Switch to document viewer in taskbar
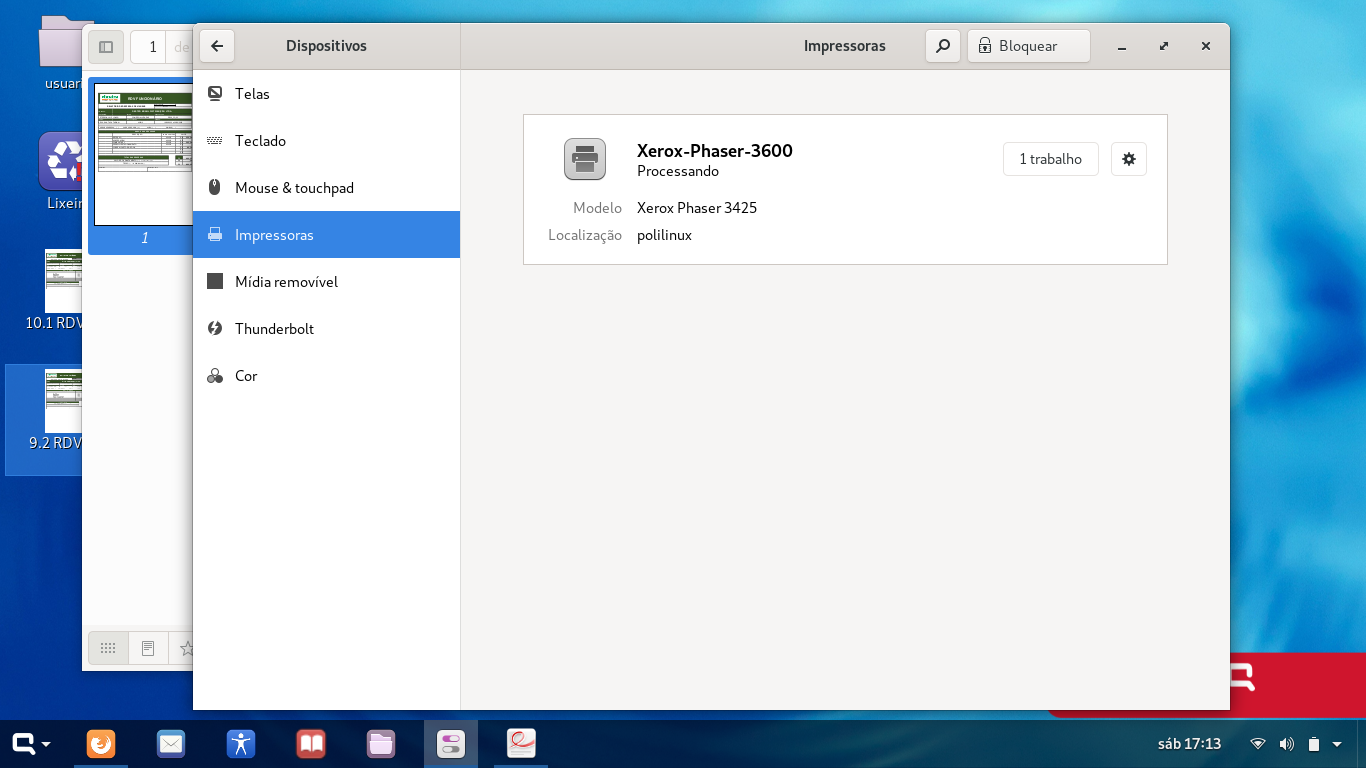The image size is (1366, 768). 521,743
